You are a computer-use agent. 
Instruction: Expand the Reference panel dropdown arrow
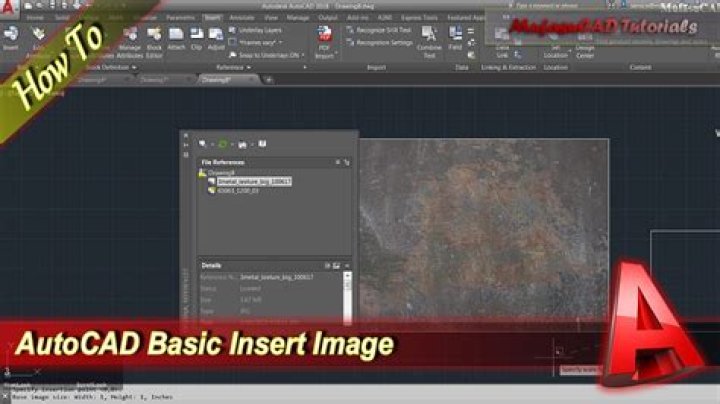coord(248,67)
